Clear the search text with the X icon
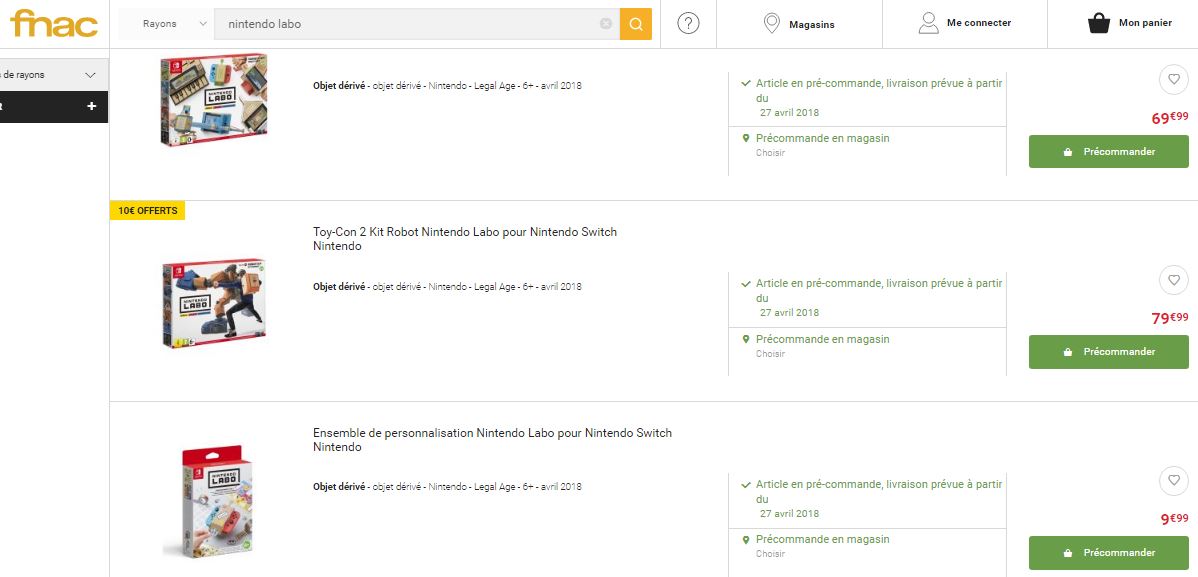 pos(606,24)
